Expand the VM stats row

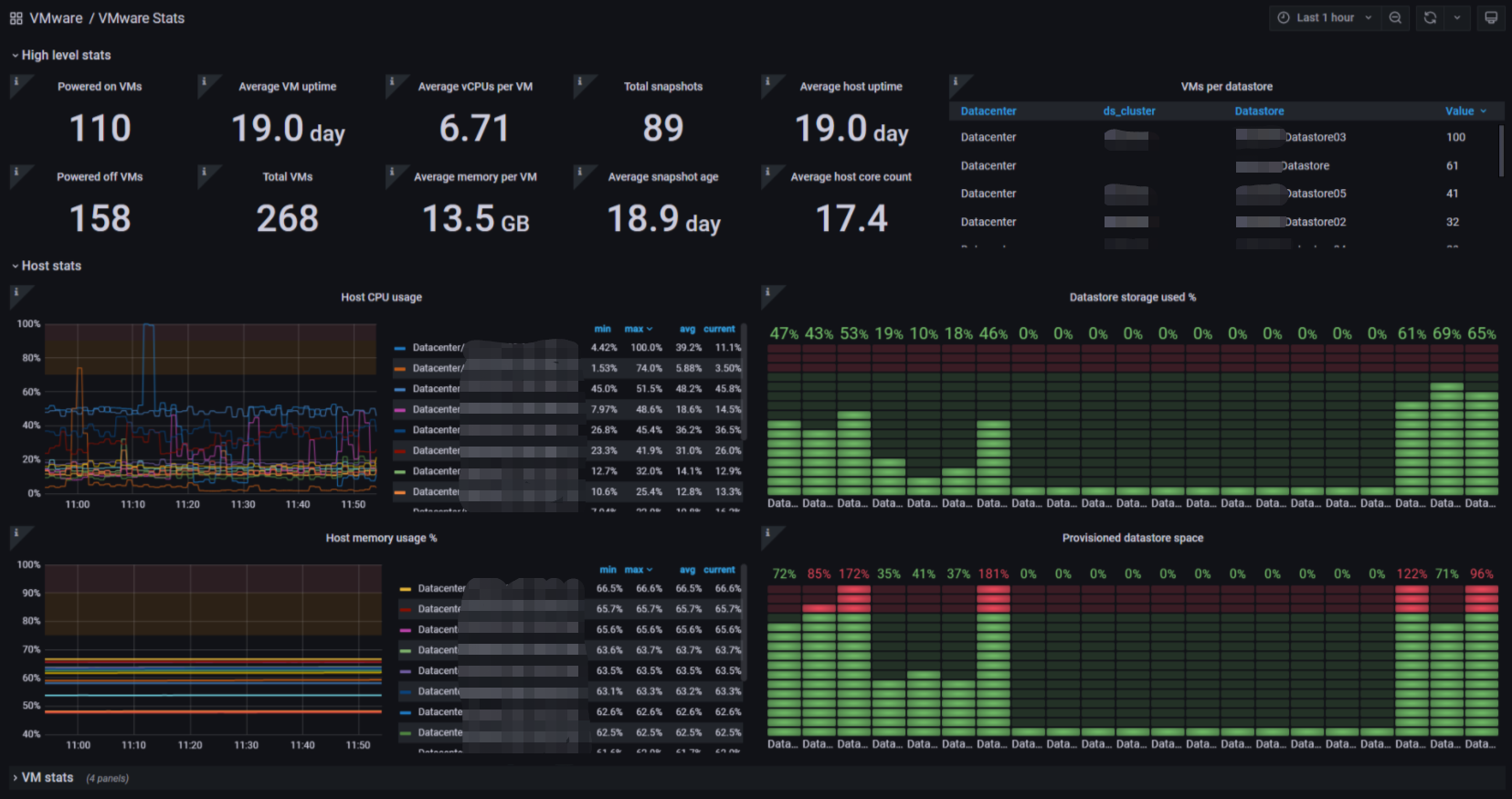(43, 778)
